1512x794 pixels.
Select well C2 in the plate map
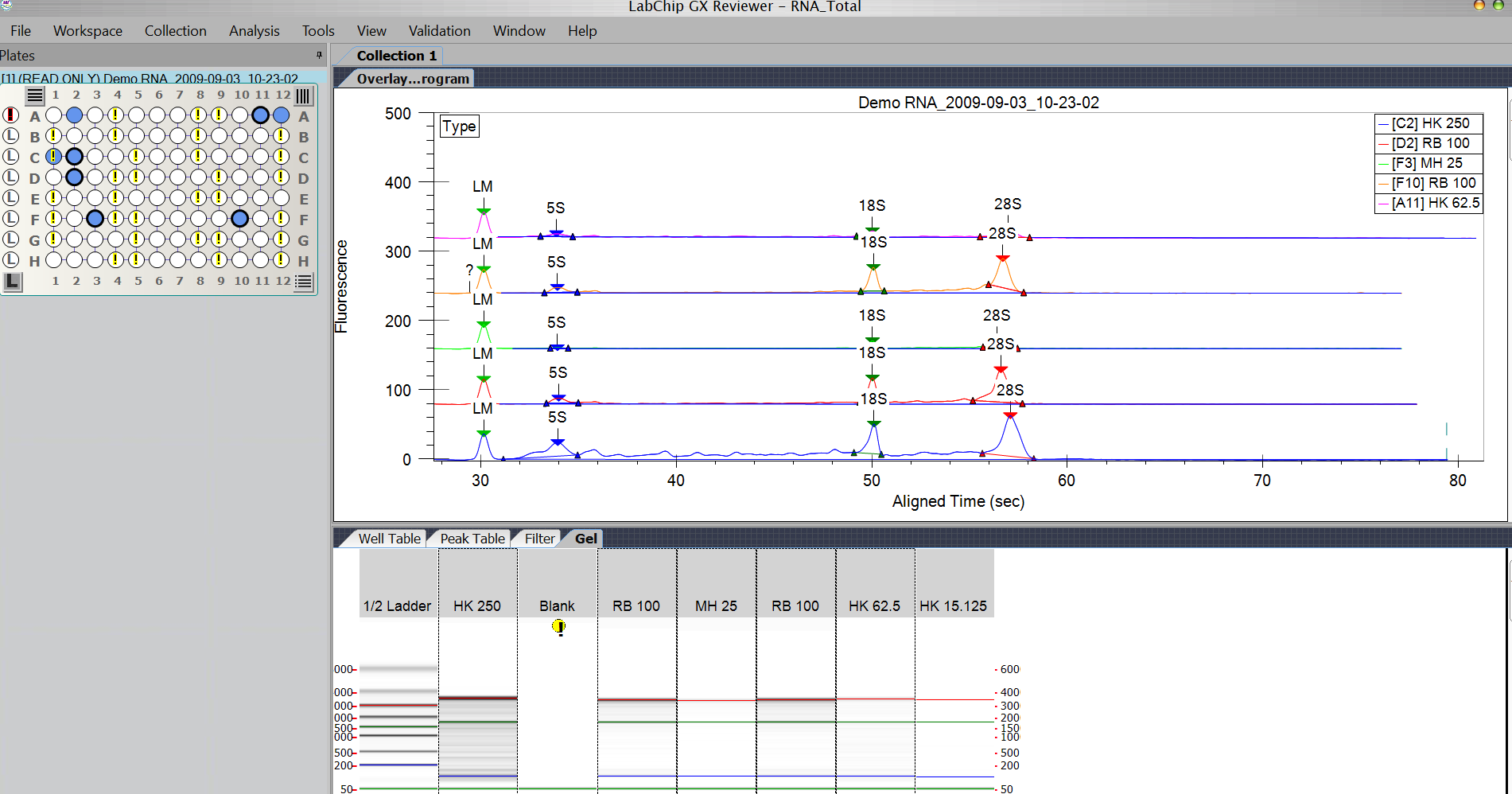(75, 157)
